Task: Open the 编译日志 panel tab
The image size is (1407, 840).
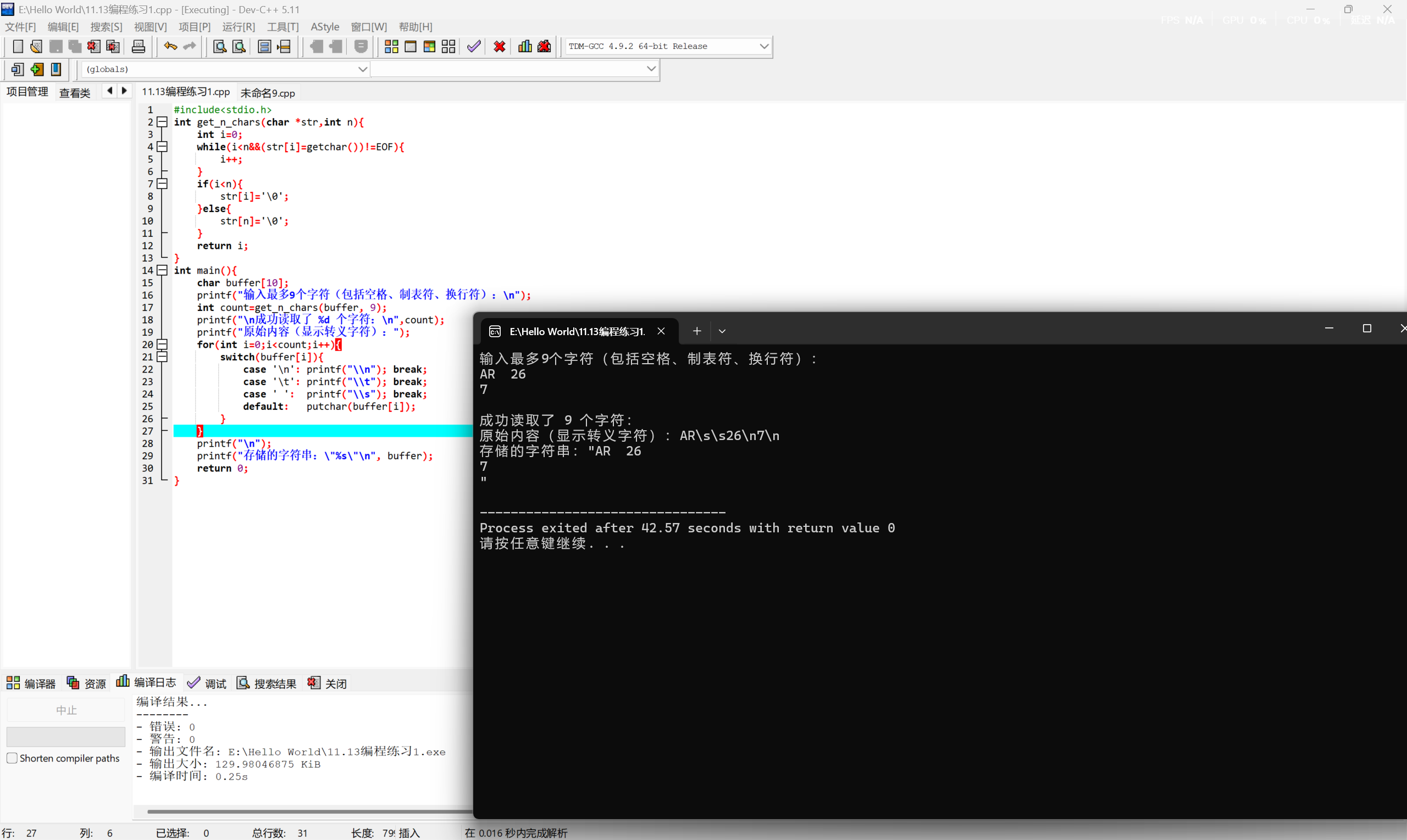Action: 146,683
